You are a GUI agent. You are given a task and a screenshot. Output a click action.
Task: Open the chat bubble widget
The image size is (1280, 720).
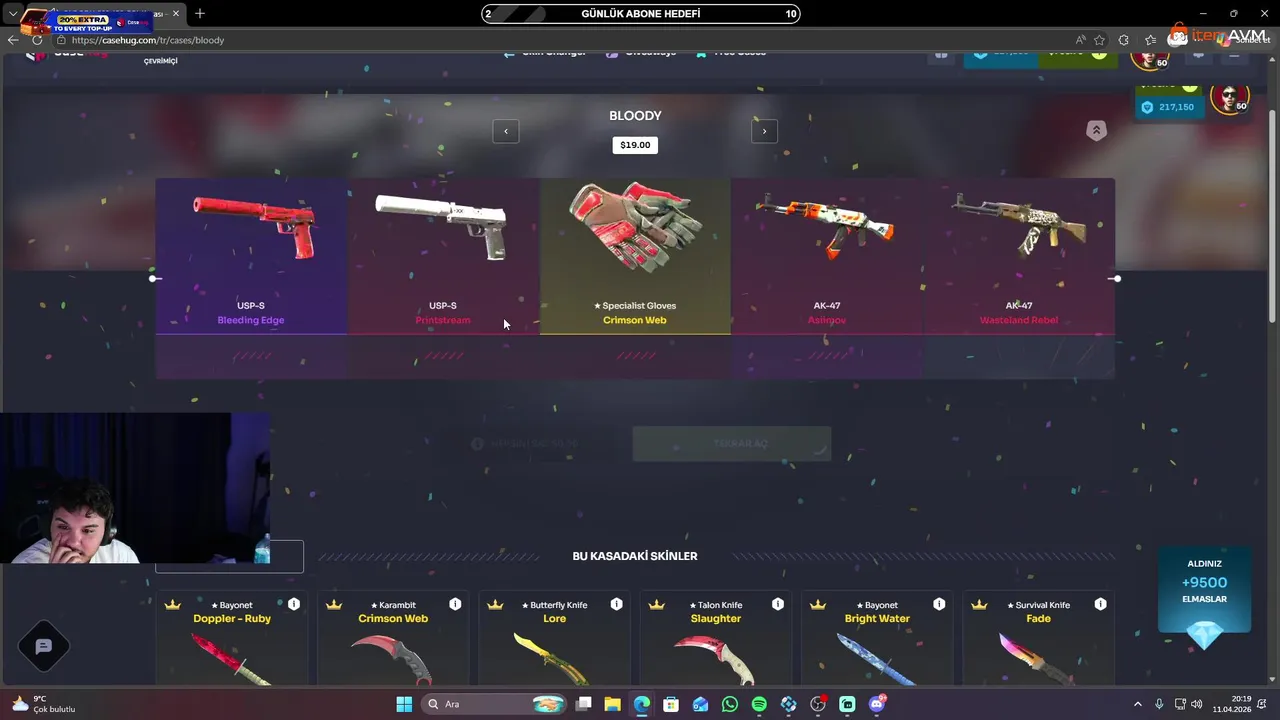click(x=44, y=647)
